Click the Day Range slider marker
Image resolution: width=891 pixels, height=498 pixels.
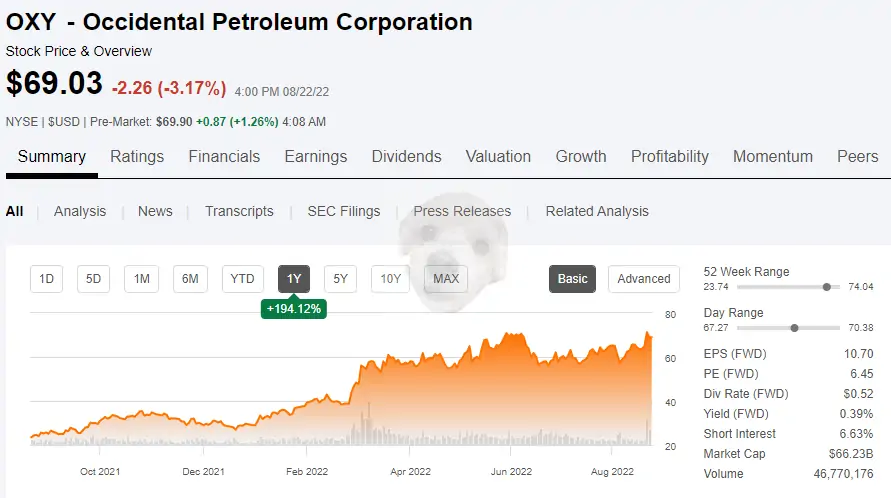(794, 328)
